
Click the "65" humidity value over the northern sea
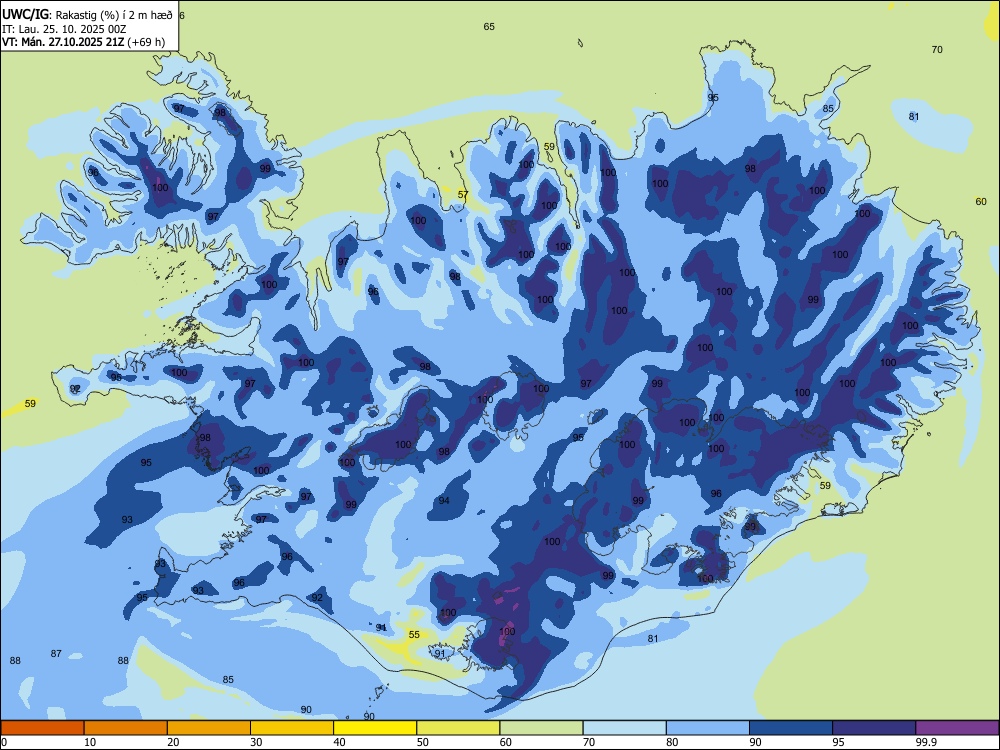click(x=489, y=27)
